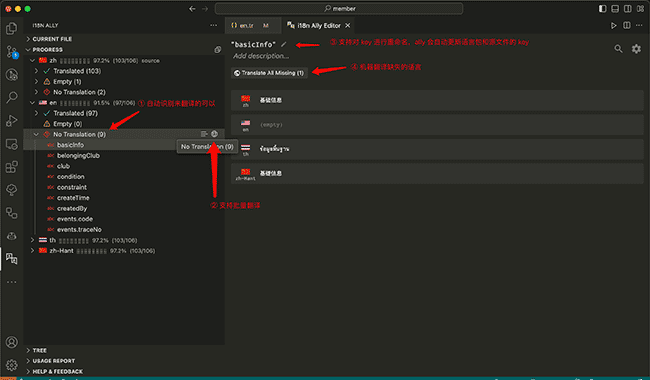
Task: Open the editor settings gear icon
Action: [x=636, y=49]
